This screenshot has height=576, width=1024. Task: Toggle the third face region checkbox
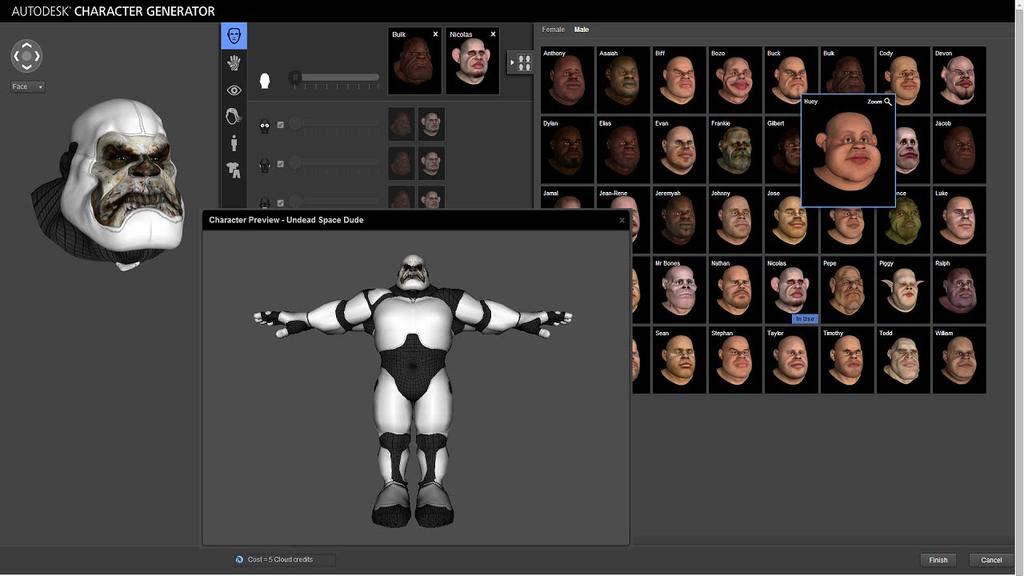tap(281, 203)
